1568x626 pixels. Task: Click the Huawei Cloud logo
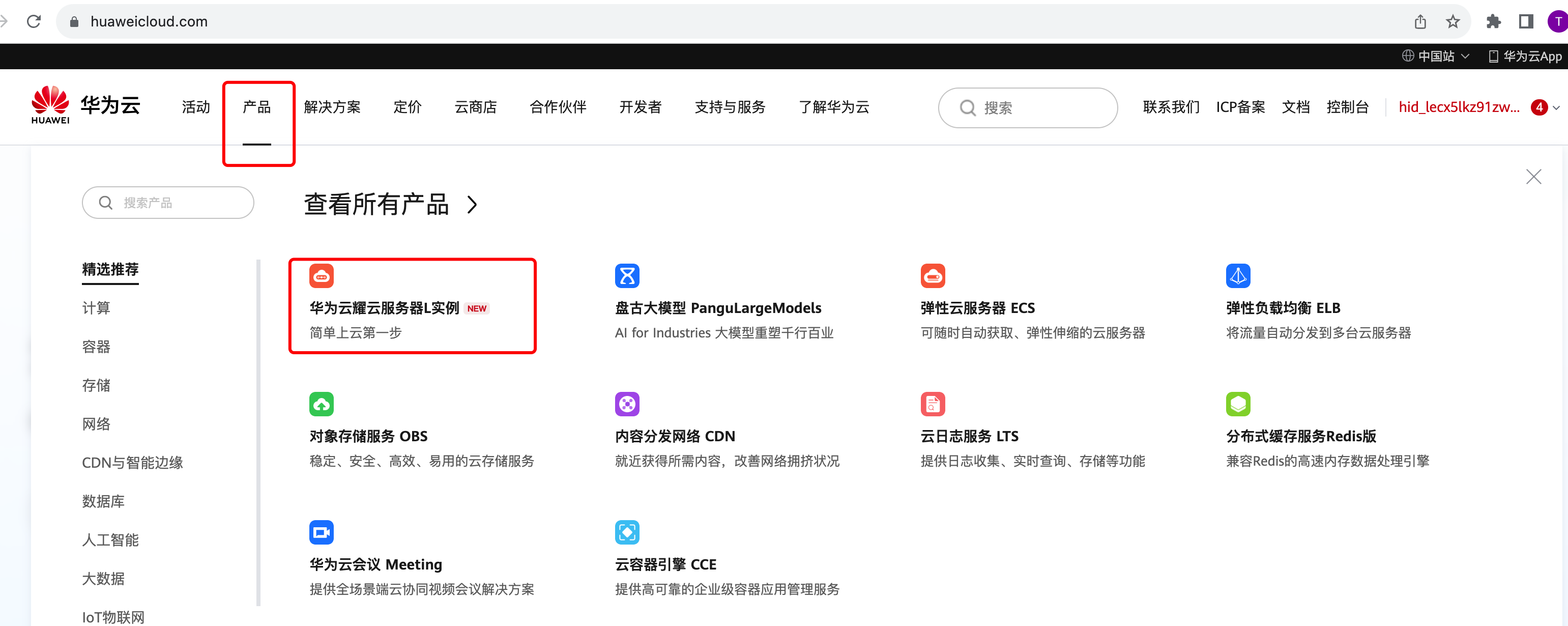pyautogui.click(x=86, y=106)
